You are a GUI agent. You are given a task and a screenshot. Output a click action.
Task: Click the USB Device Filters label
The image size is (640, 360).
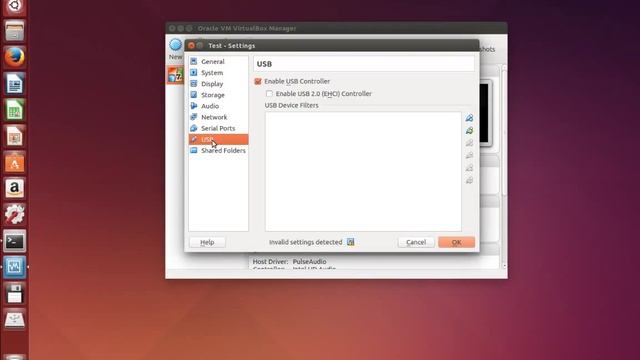click(291, 105)
